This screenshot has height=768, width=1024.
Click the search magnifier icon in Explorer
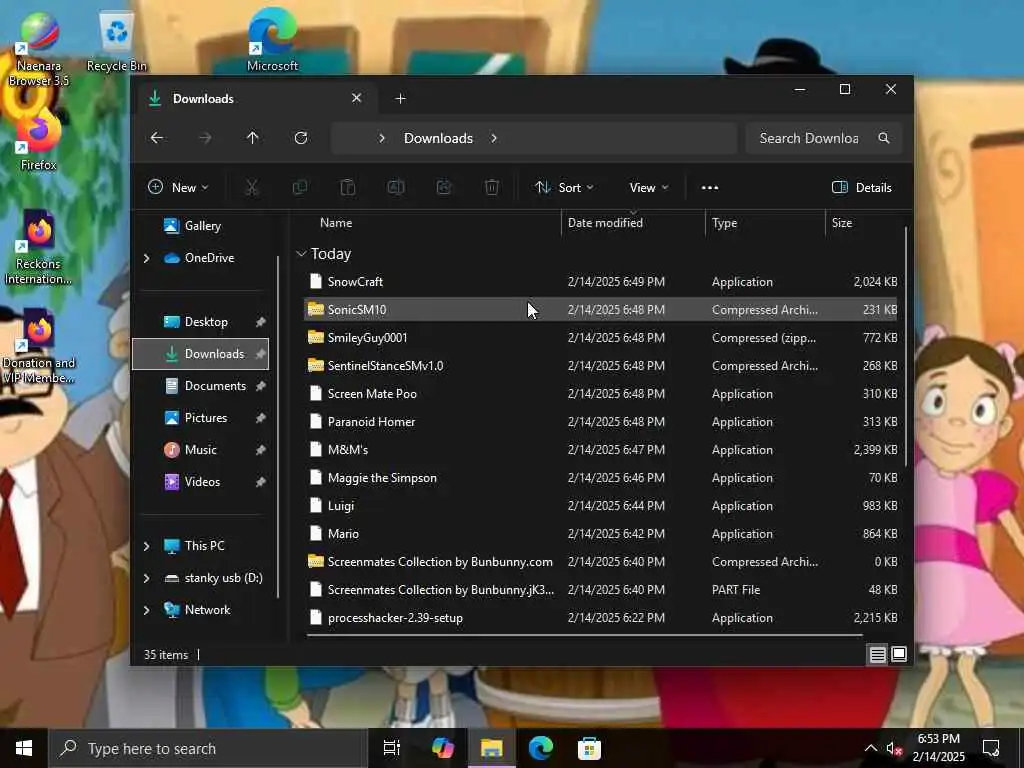point(884,138)
